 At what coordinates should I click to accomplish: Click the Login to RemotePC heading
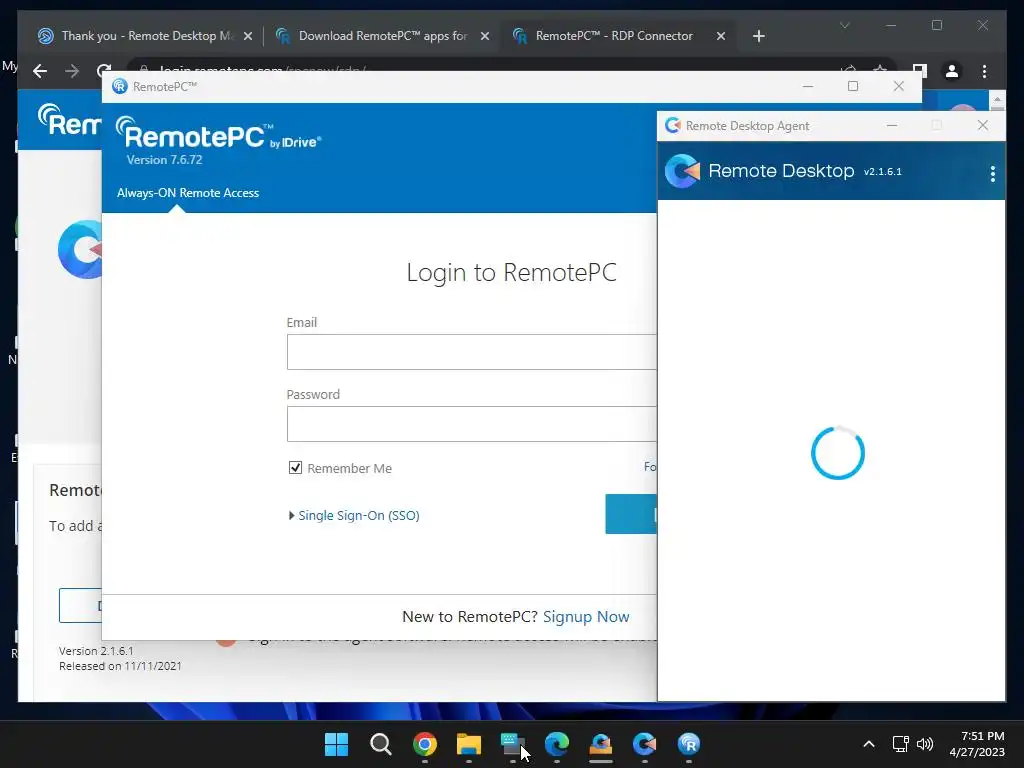pyautogui.click(x=511, y=272)
